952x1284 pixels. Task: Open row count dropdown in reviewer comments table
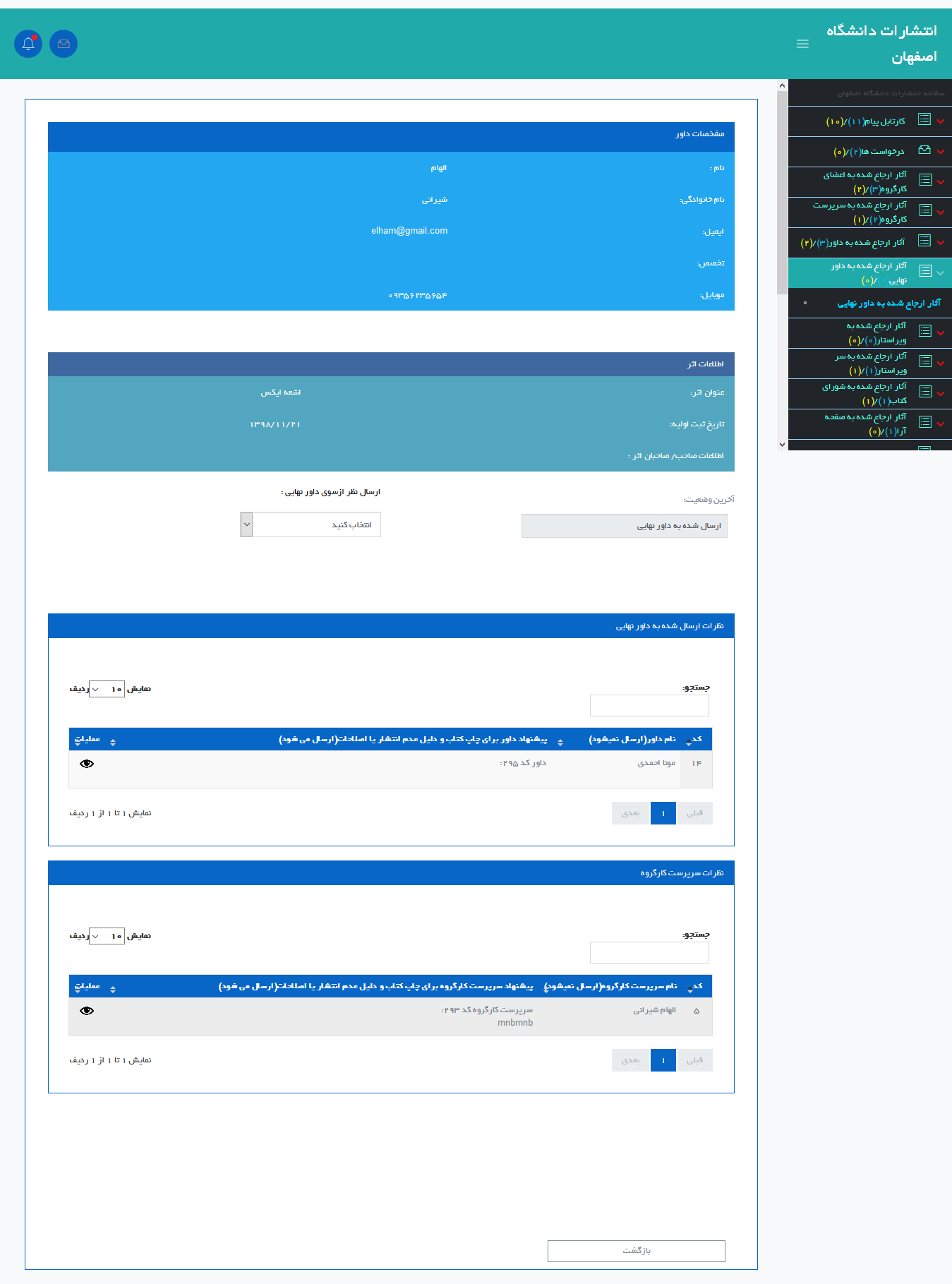coord(107,689)
